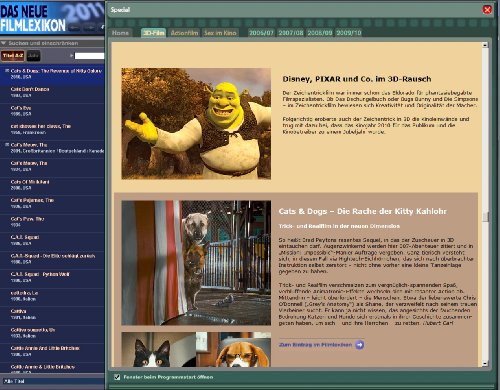Open the Sex im Kino tab

[220, 33]
